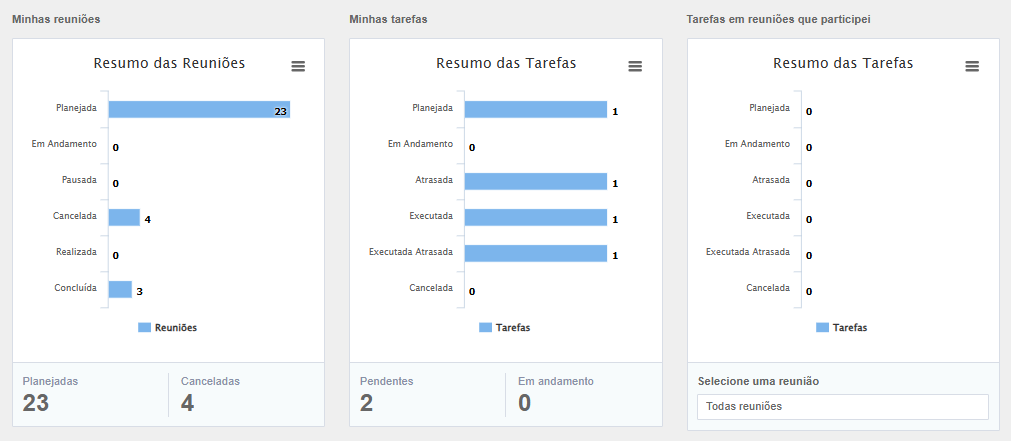Open chart menu in Minhas tarefas panel
Image resolution: width=1011 pixels, height=441 pixels.
(635, 66)
